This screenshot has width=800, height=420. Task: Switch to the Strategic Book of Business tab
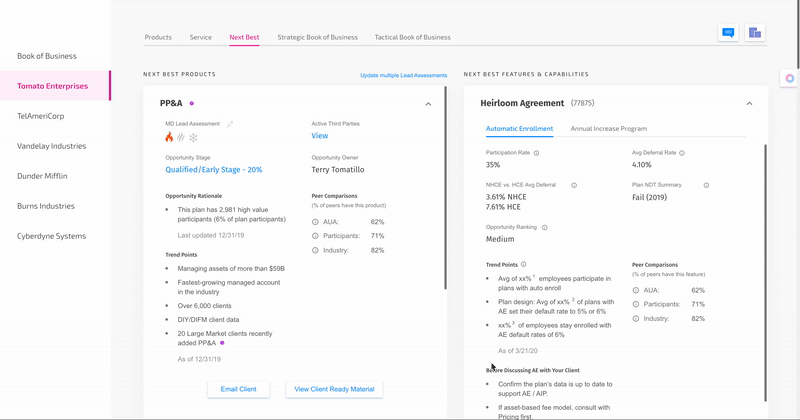coord(317,37)
